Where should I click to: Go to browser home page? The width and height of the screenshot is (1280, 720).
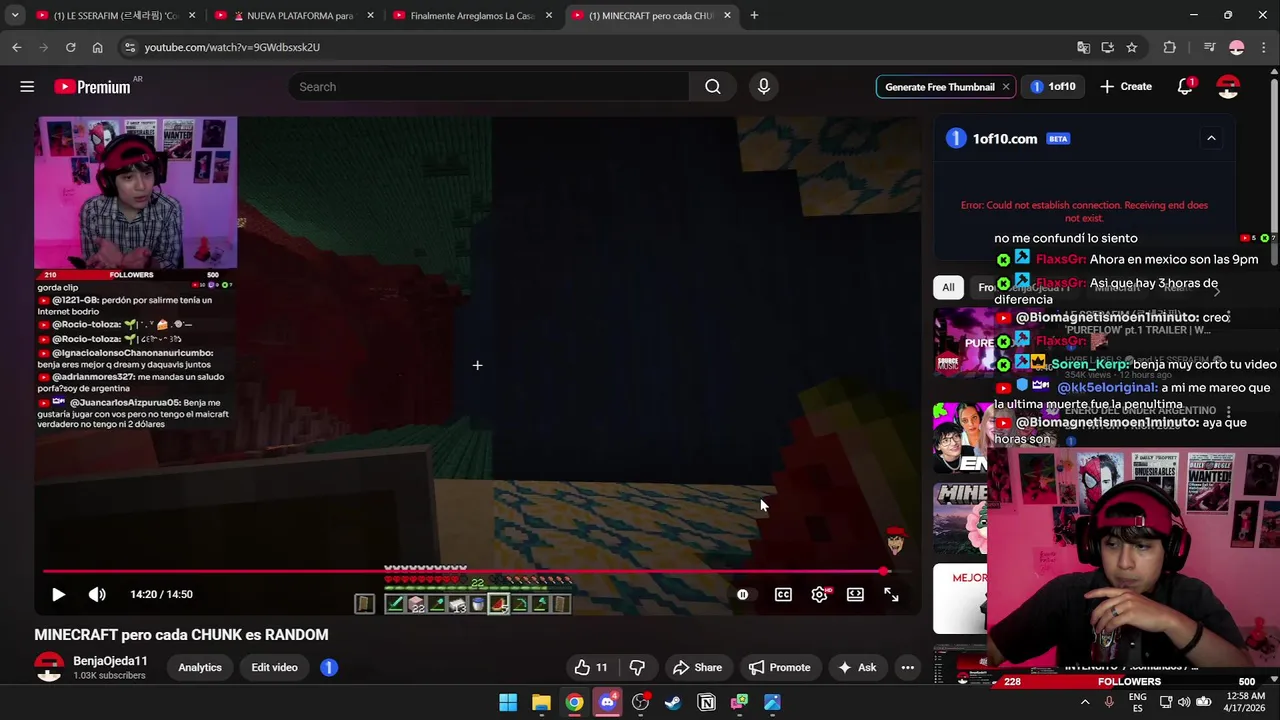click(97, 47)
